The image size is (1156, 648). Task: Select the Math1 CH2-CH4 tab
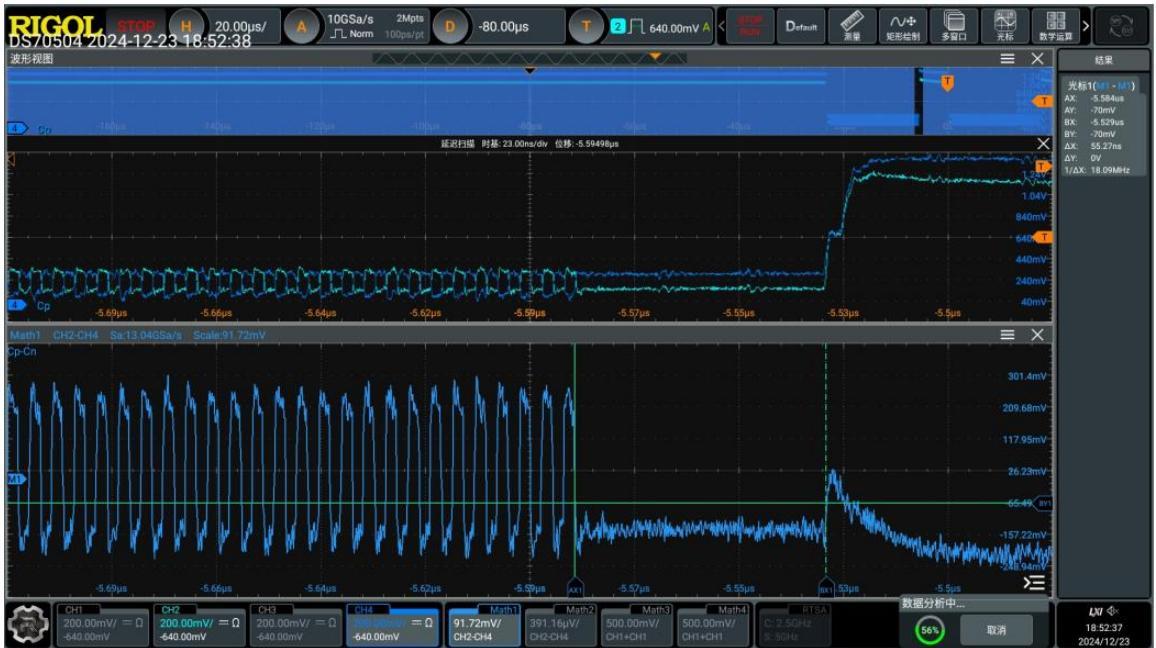(484, 624)
